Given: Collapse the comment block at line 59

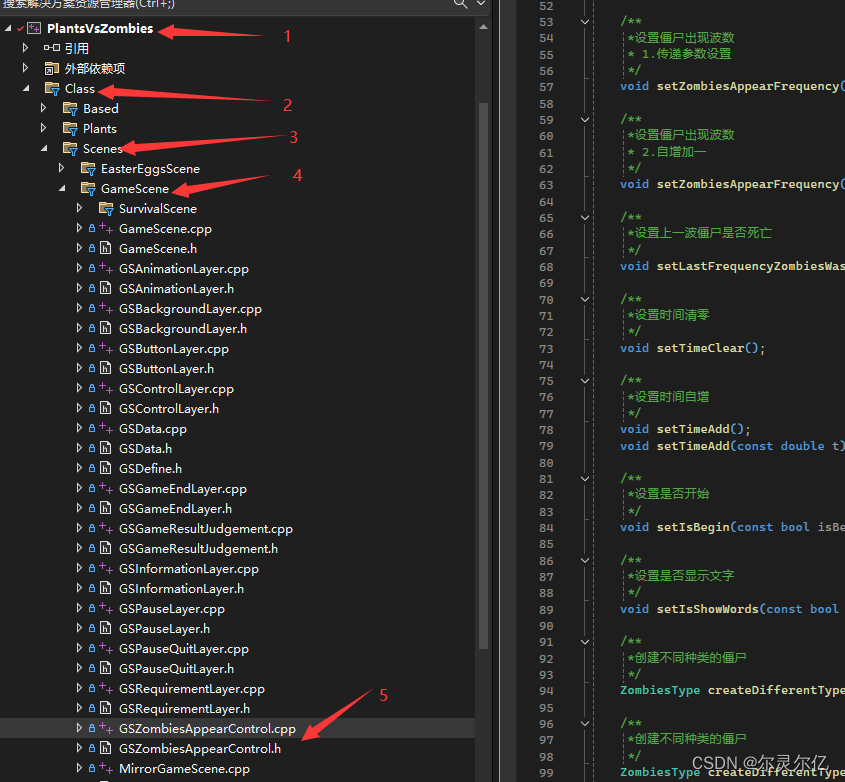Looking at the screenshot, I should click(x=585, y=120).
